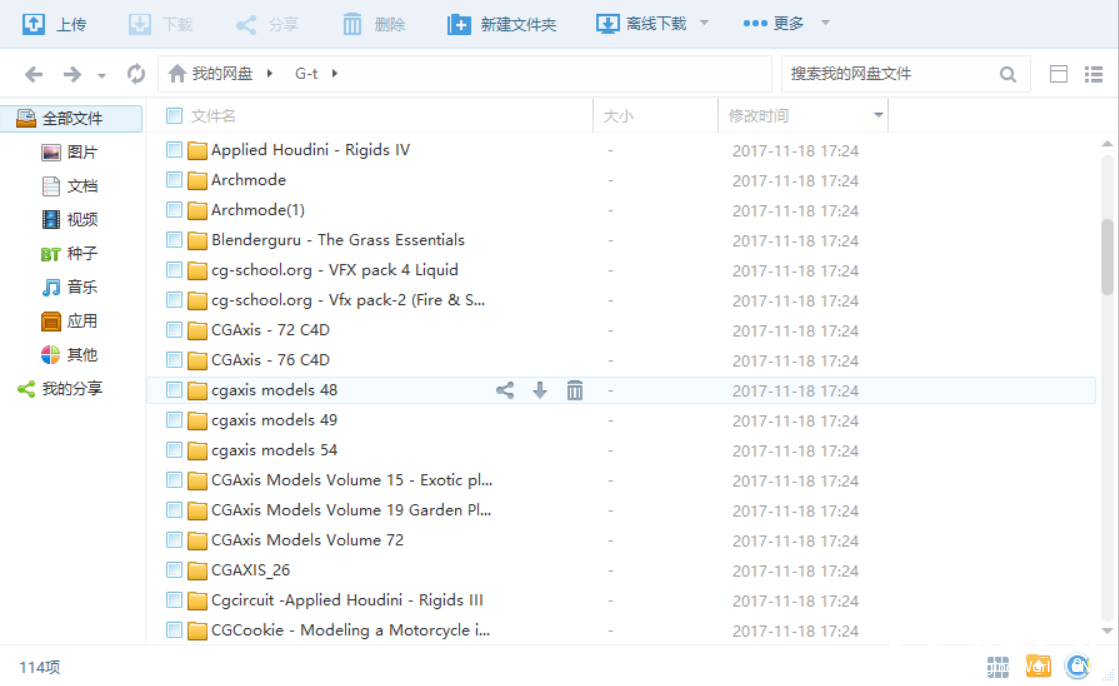Viewport: 1119px width, 686px height.
Task: Open Music (音乐) category
Action: pyautogui.click(x=69, y=288)
